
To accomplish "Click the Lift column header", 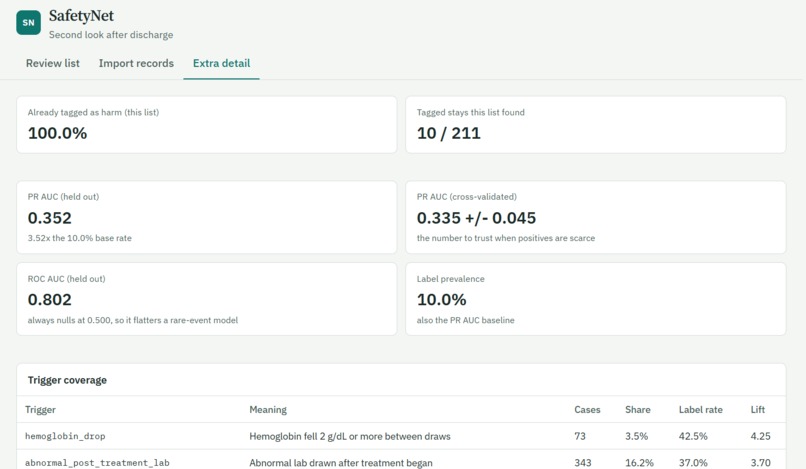I will coord(758,410).
